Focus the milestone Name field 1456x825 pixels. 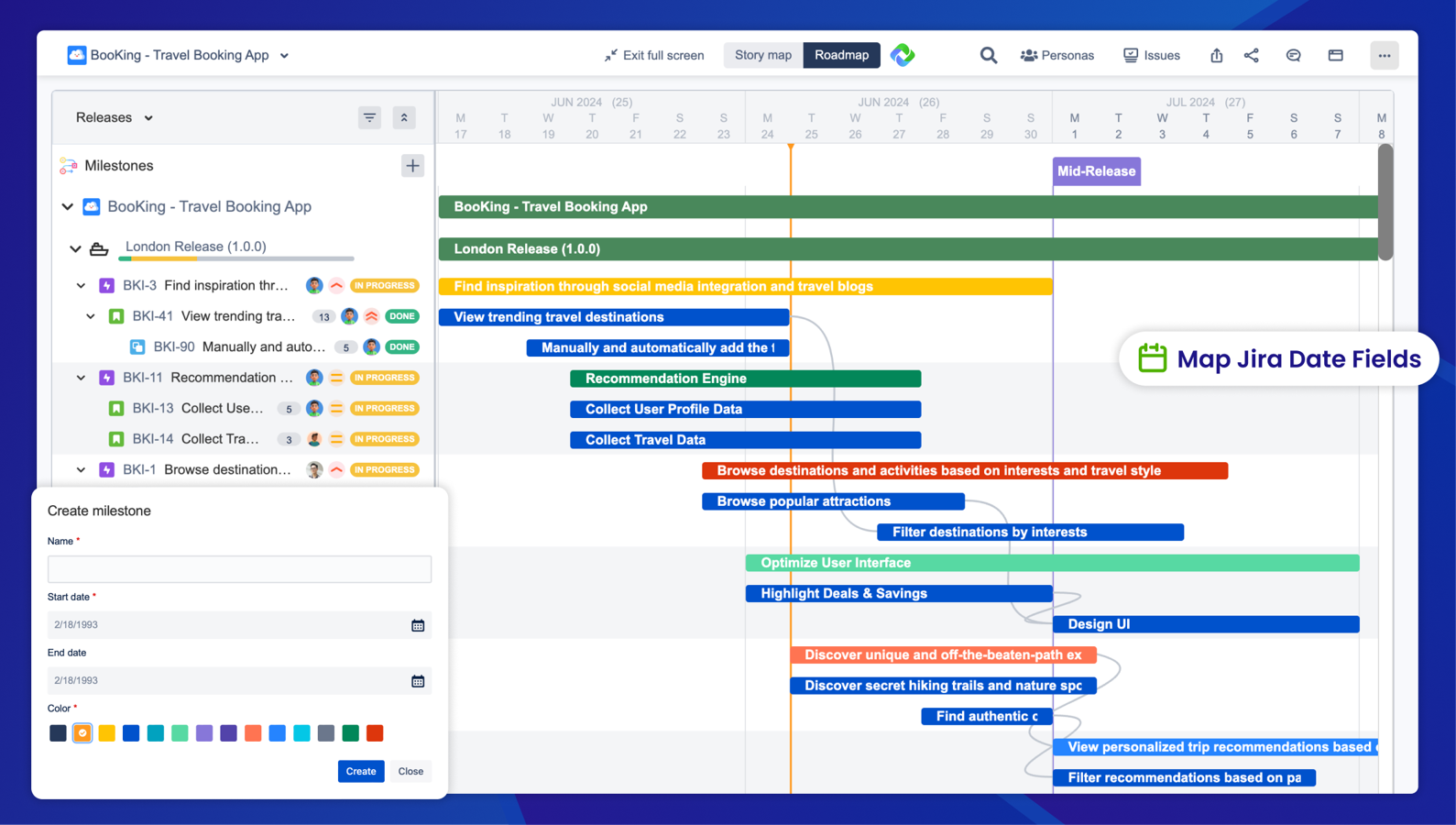pos(239,569)
